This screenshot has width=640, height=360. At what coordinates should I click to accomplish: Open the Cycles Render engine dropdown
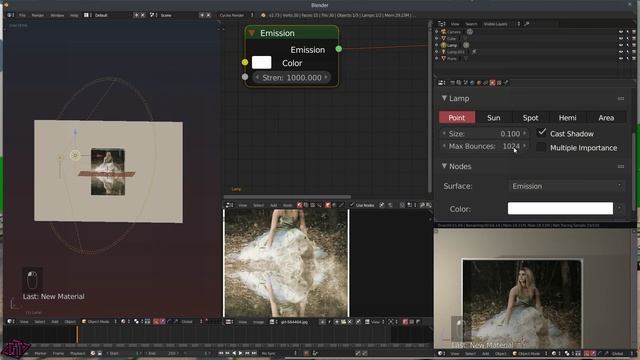pyautogui.click(x=236, y=15)
